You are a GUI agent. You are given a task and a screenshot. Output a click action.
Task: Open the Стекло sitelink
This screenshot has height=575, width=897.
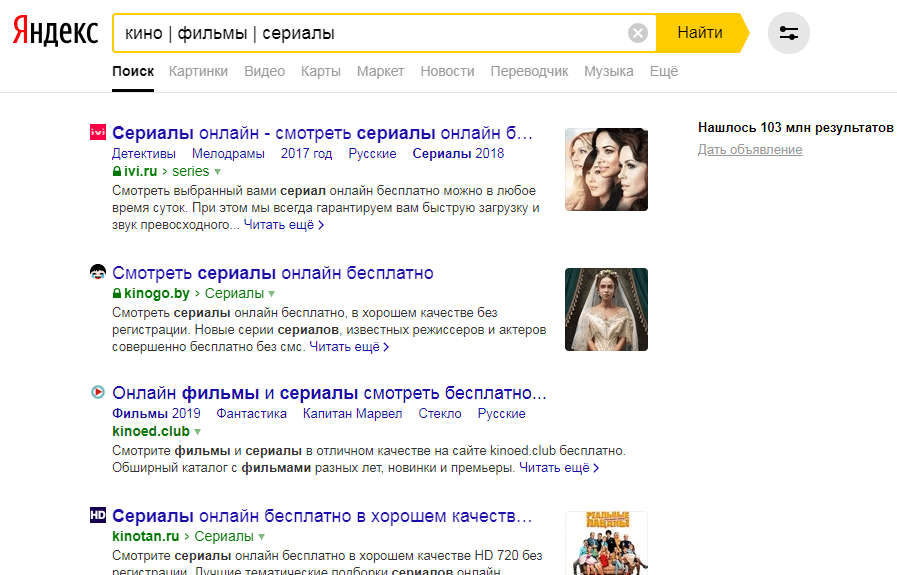click(x=440, y=414)
